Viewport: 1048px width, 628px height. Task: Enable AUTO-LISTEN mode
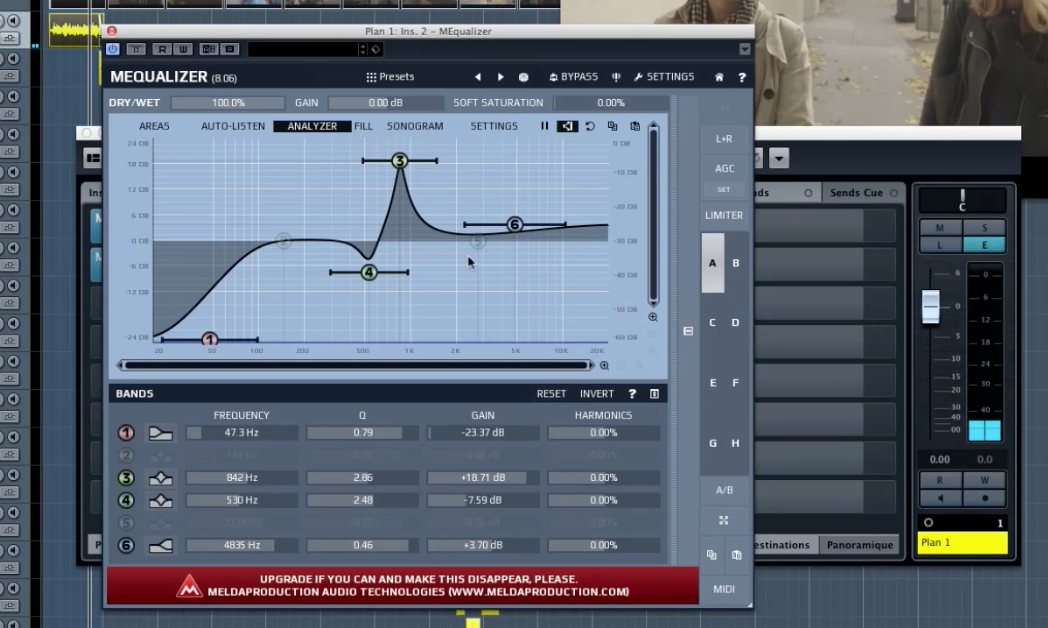(x=233, y=126)
